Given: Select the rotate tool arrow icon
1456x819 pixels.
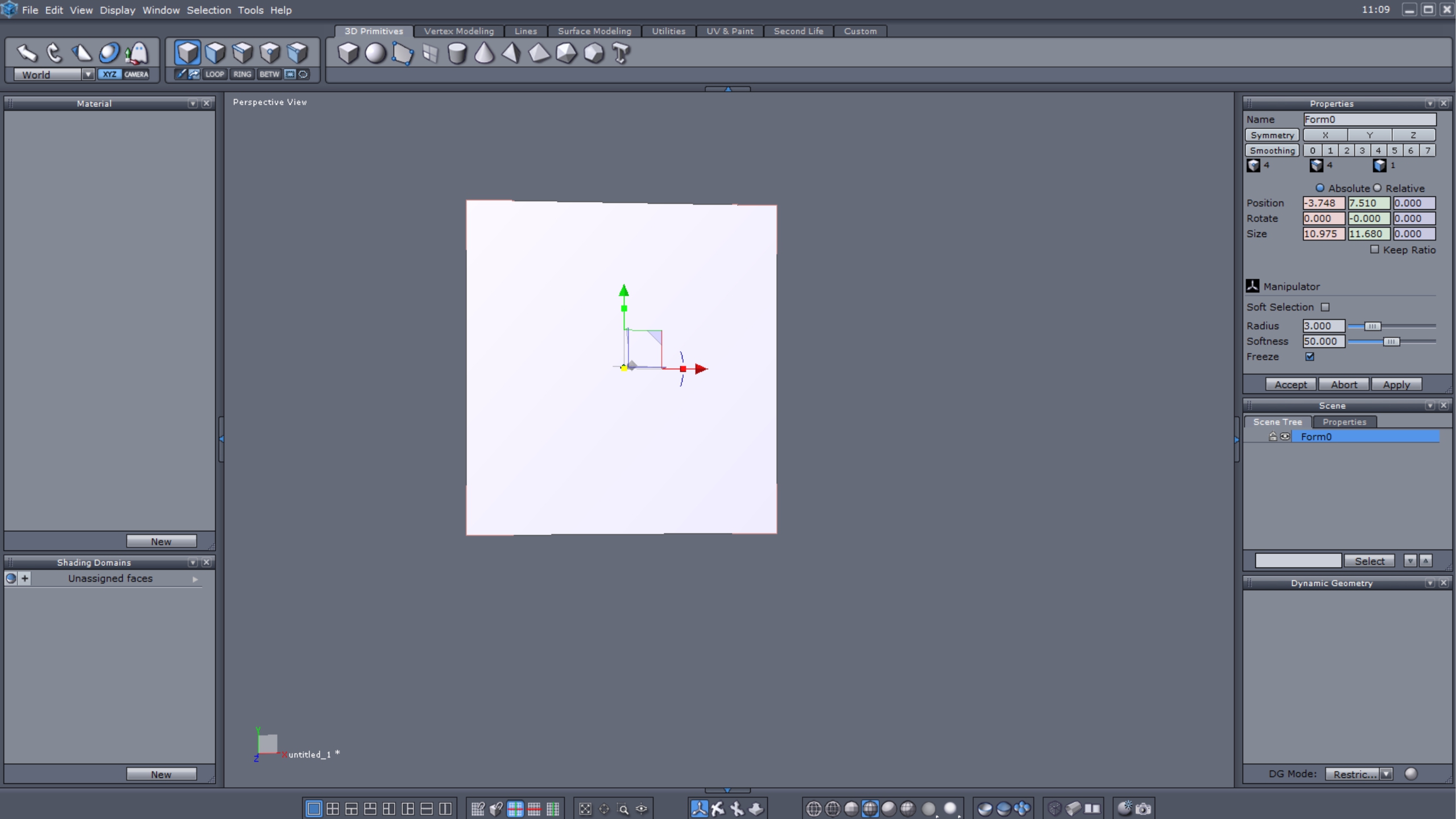Looking at the screenshot, I should pos(54,53).
